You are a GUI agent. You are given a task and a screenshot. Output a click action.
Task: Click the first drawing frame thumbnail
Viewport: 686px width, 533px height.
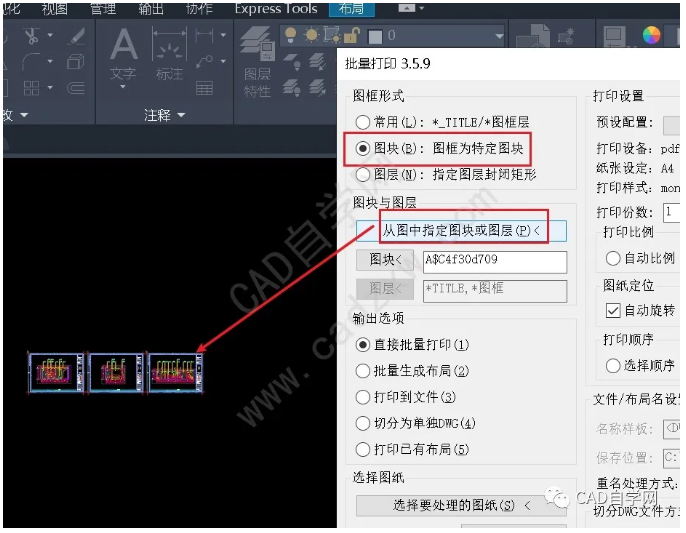(56, 373)
